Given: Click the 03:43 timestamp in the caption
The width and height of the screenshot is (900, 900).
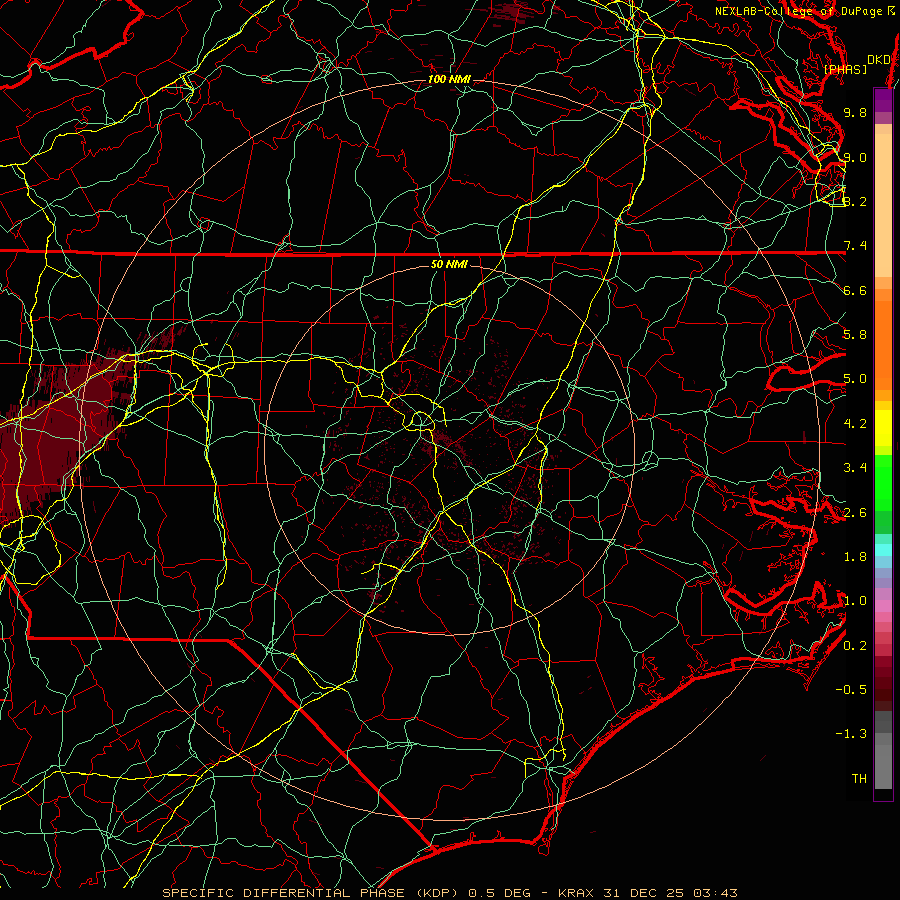Looking at the screenshot, I should coord(715,893).
